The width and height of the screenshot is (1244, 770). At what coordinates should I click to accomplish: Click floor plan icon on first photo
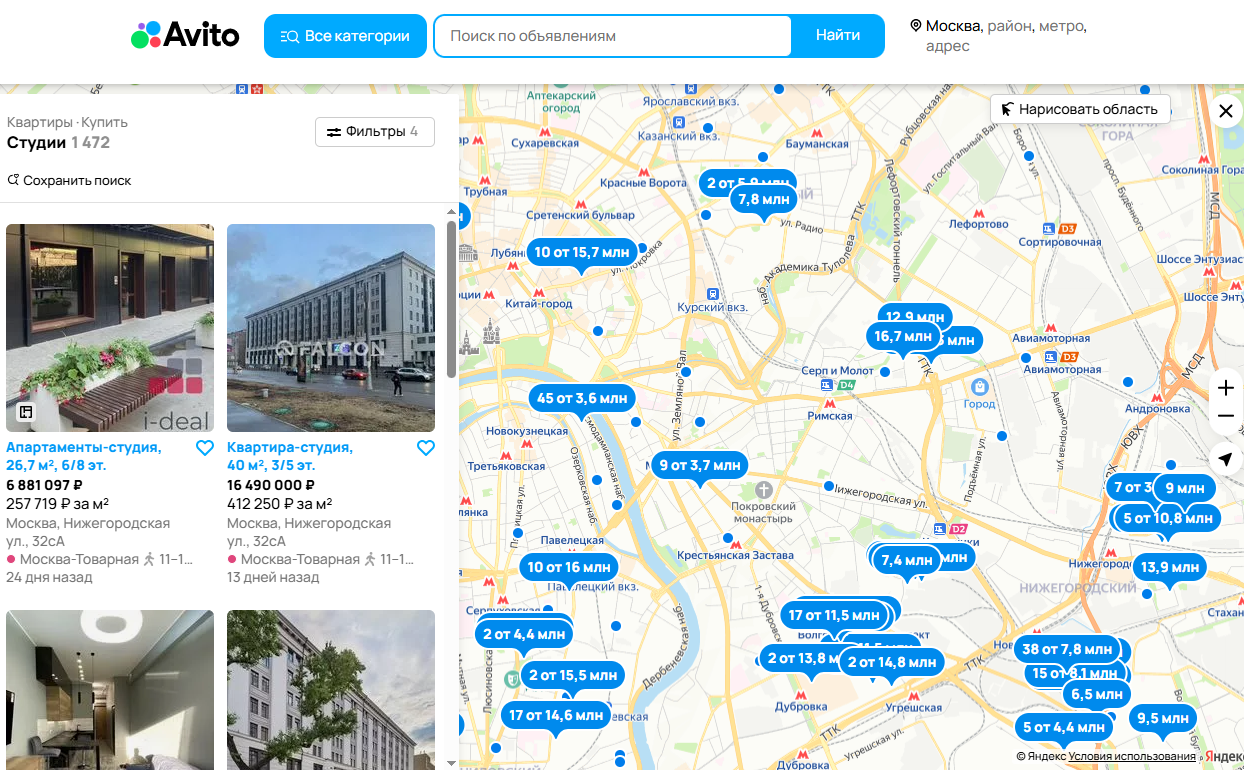tap(26, 412)
